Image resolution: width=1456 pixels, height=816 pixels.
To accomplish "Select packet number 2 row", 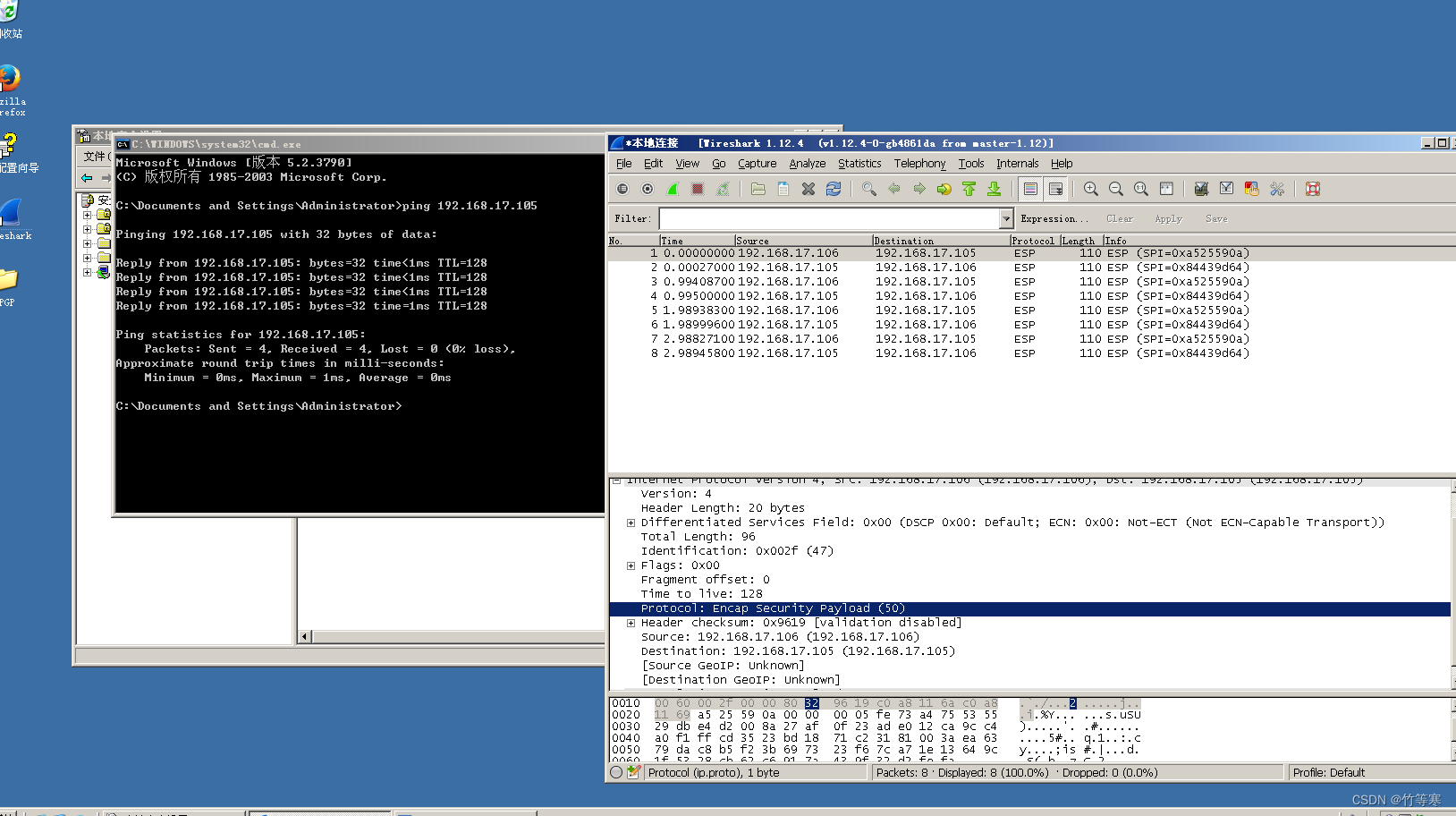I will pos(1032,268).
